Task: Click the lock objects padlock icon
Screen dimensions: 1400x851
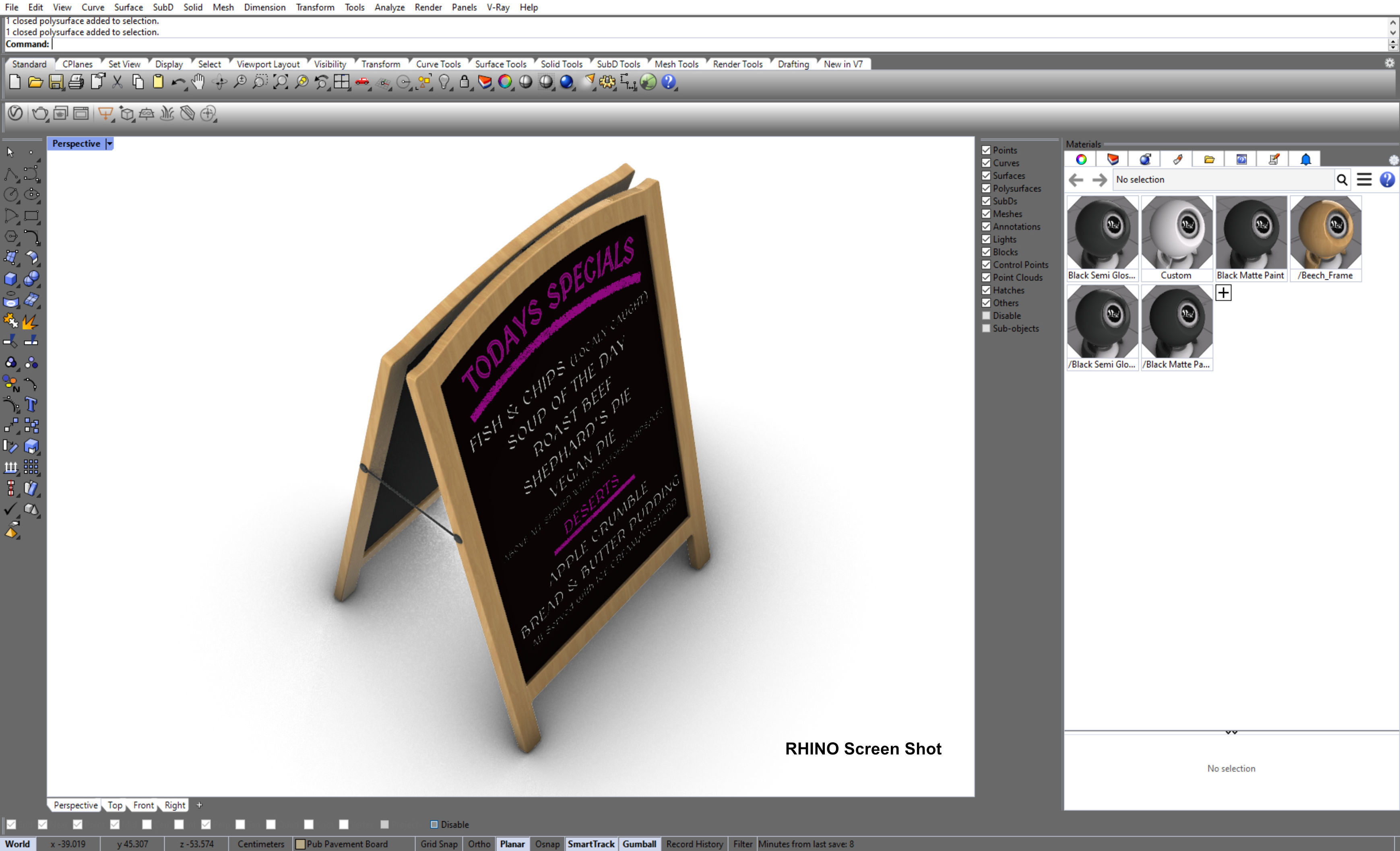Action: pos(464,82)
